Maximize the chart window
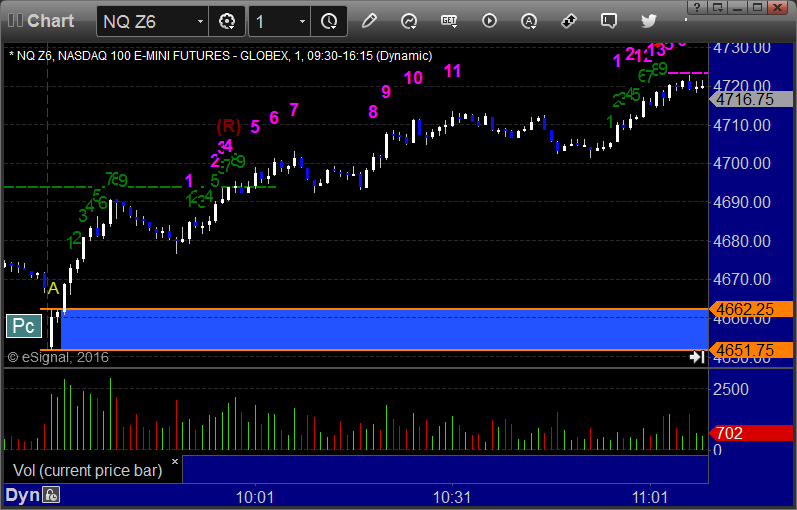797x510 pixels. pos(757,7)
